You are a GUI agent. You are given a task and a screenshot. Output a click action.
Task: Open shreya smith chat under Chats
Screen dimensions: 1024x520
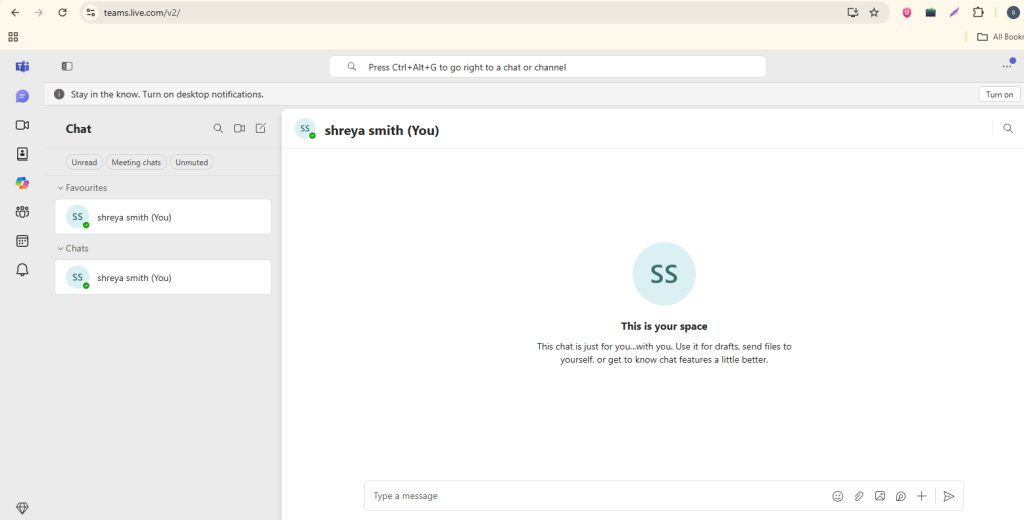163,277
